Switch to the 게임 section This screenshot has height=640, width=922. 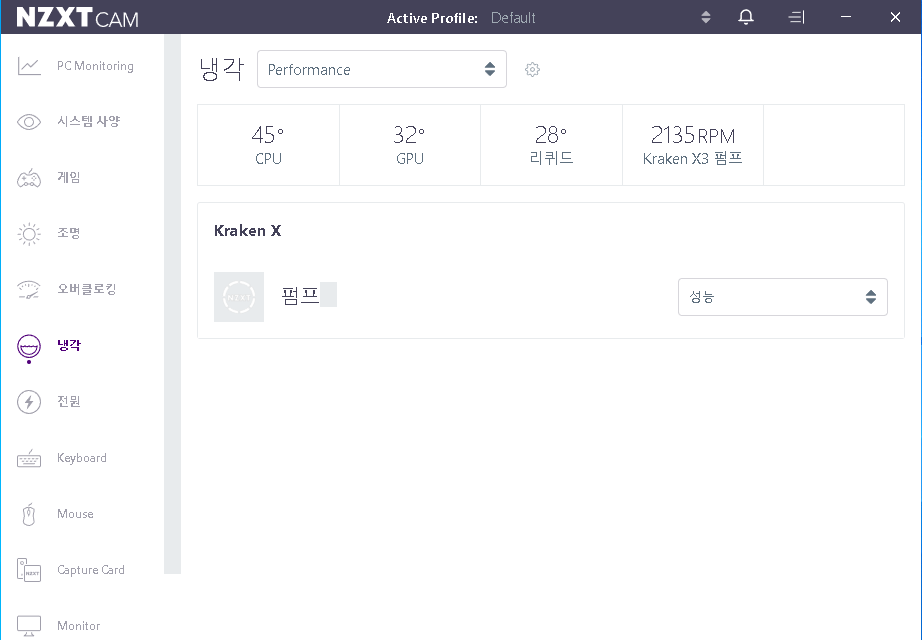68,177
